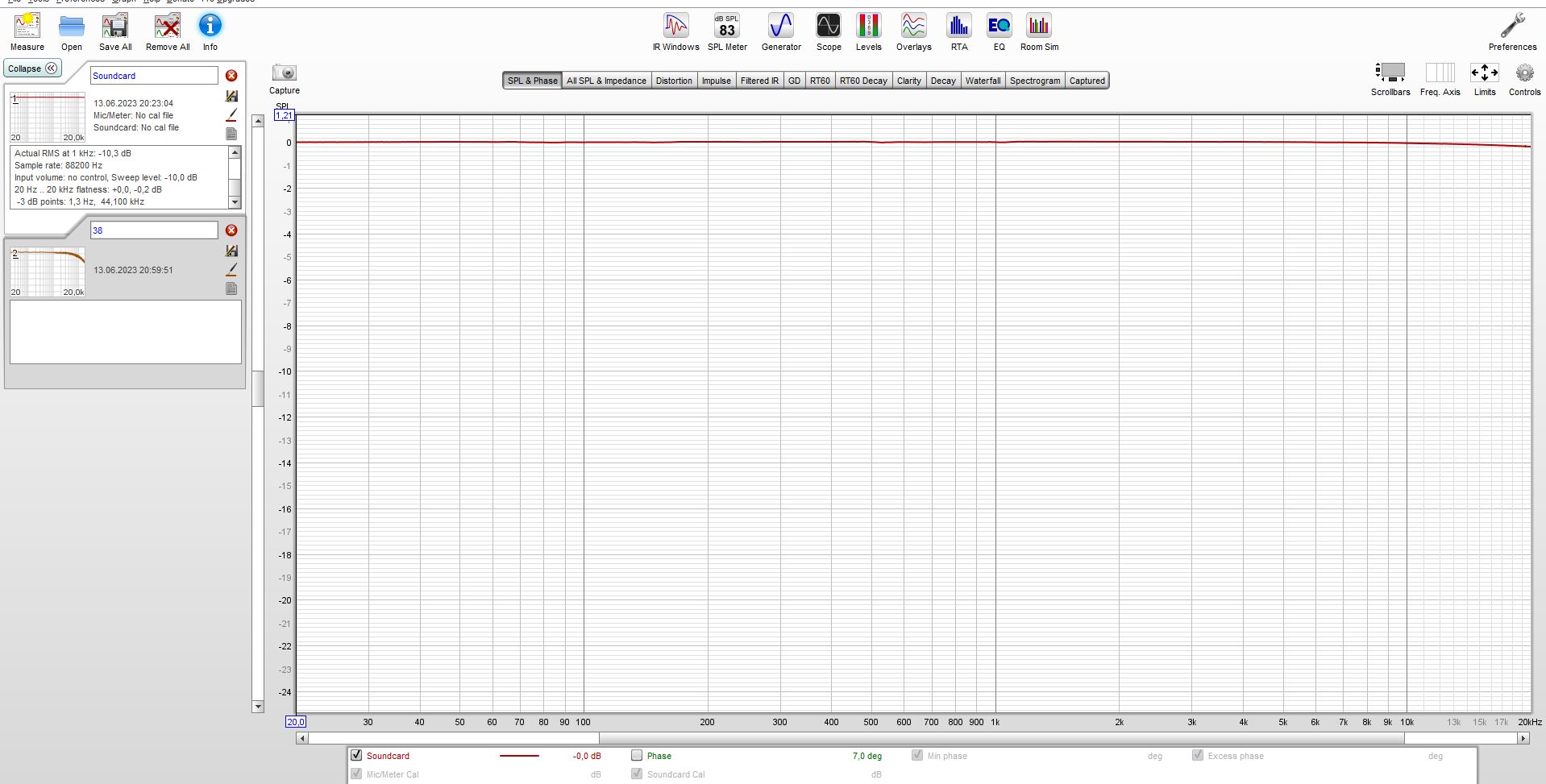Open graph Limits dialog
Image resolution: width=1546 pixels, height=784 pixels.
point(1485,79)
